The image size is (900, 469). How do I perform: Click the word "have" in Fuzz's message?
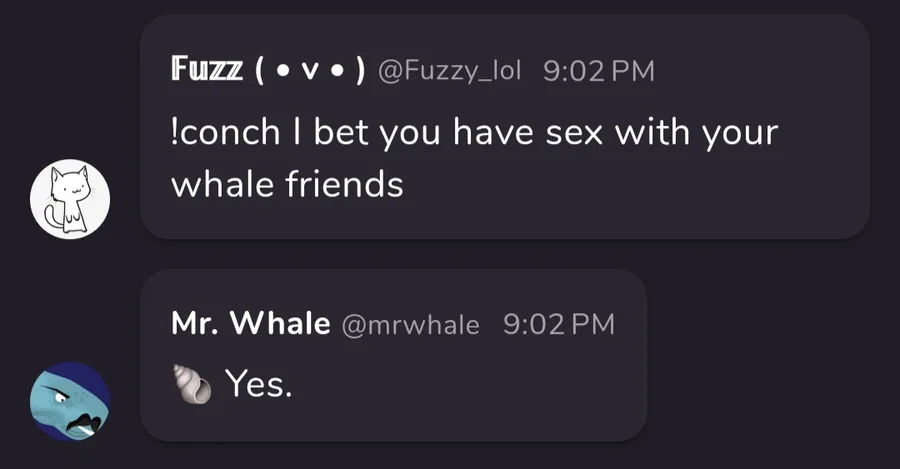pos(494,133)
